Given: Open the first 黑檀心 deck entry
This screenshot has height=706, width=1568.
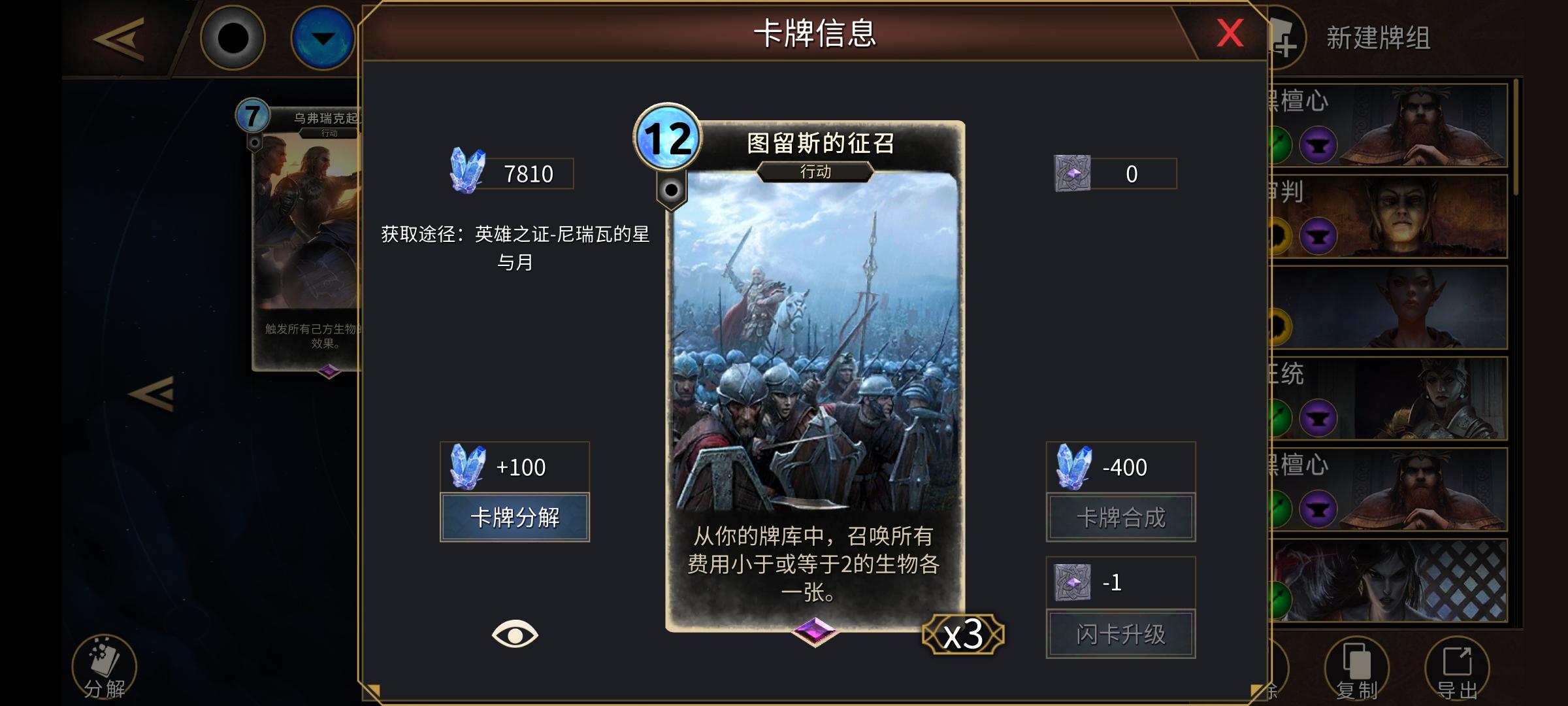Looking at the screenshot, I should tap(1388, 125).
